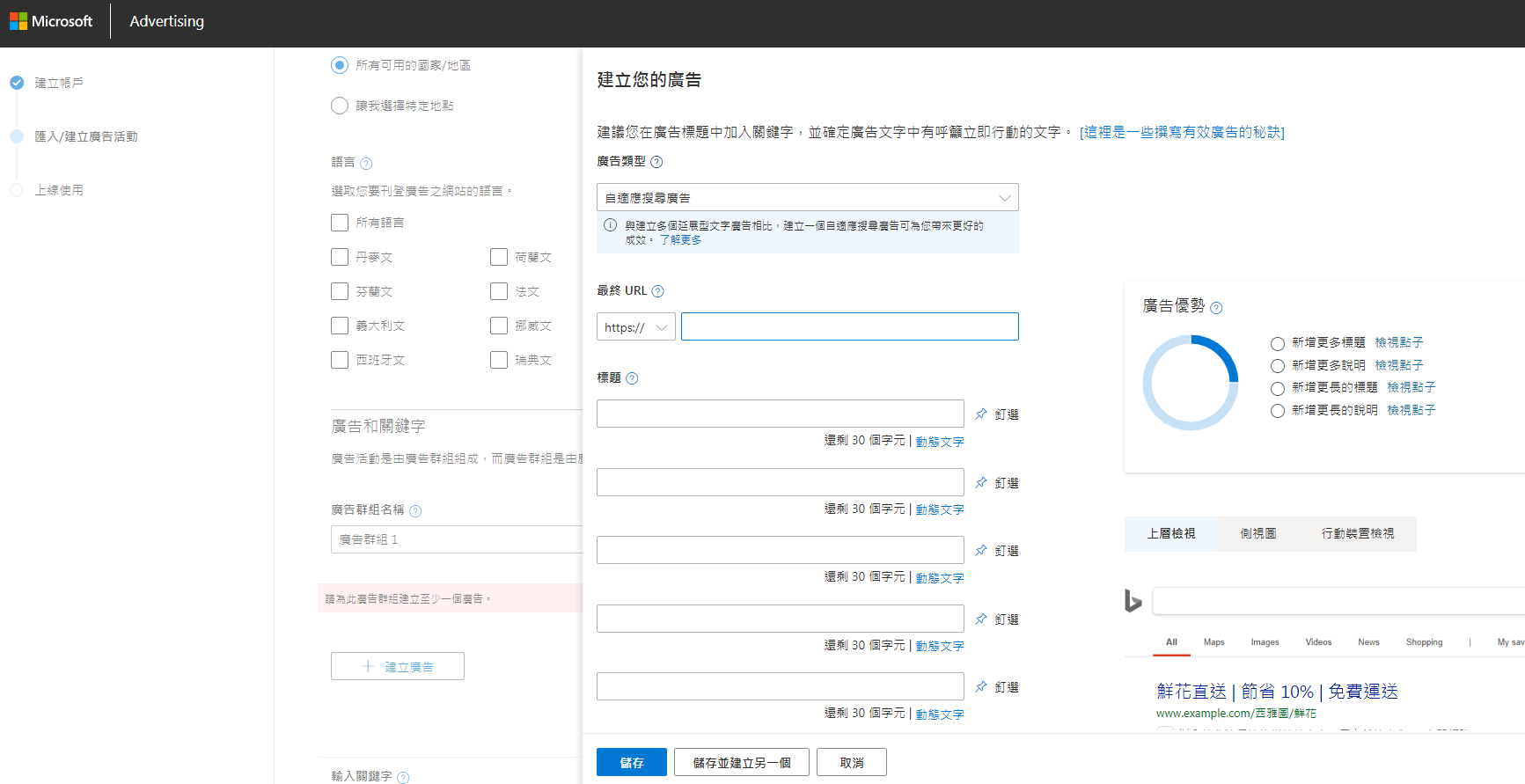Click the pin icon for first headline
The width and height of the screenshot is (1525, 784).
981,414
